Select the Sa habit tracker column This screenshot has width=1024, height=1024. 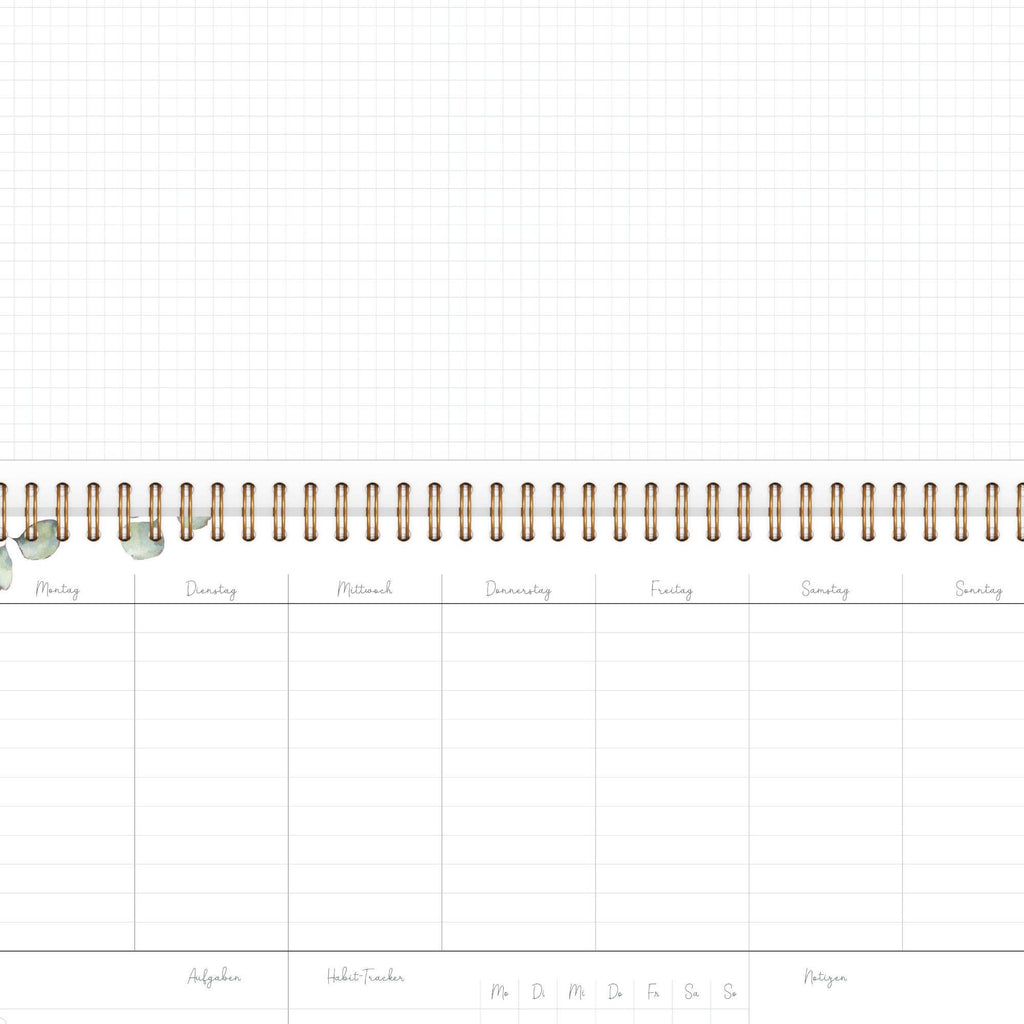(691, 992)
